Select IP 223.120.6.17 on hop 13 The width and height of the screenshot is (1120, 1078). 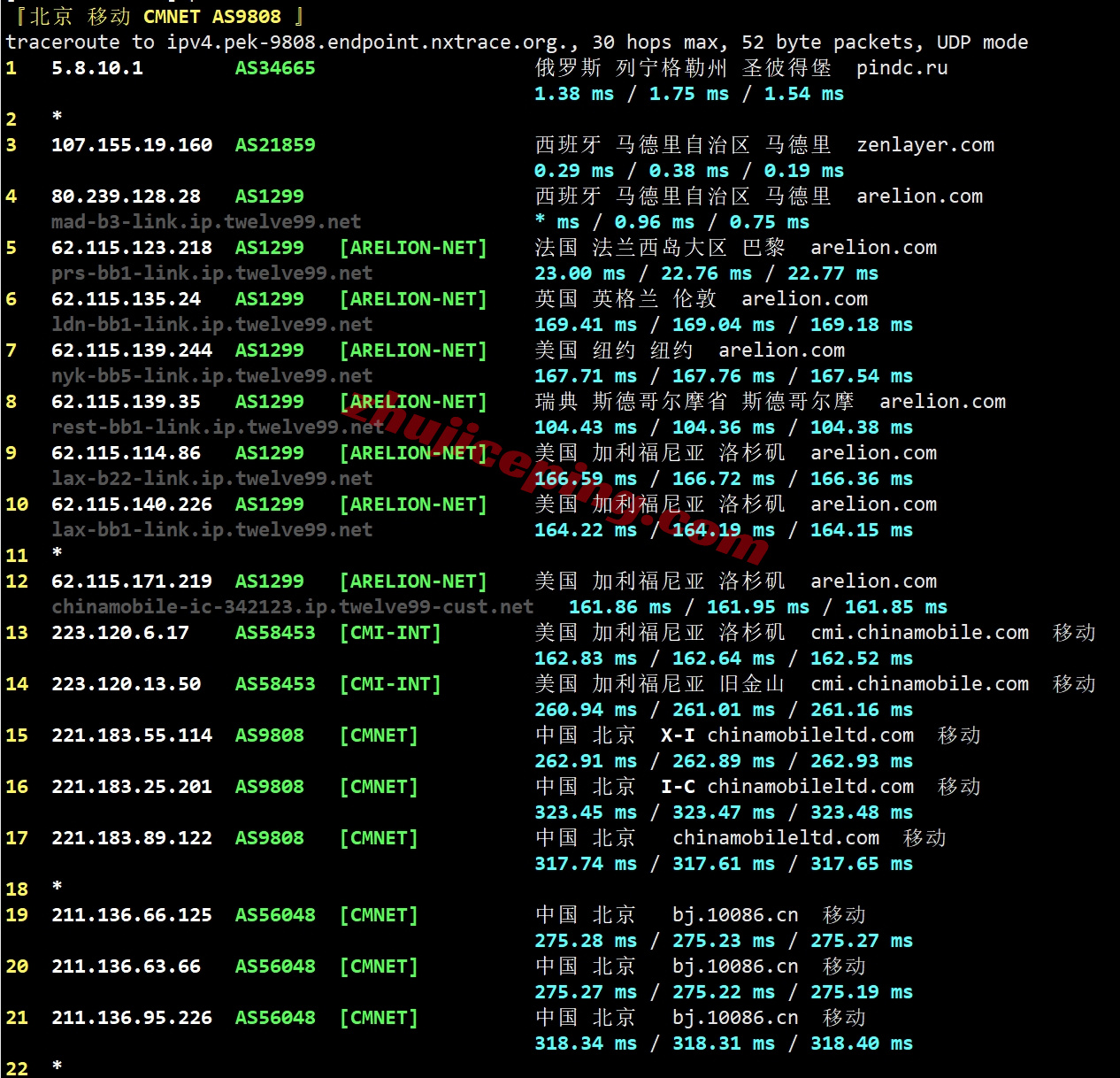(119, 633)
